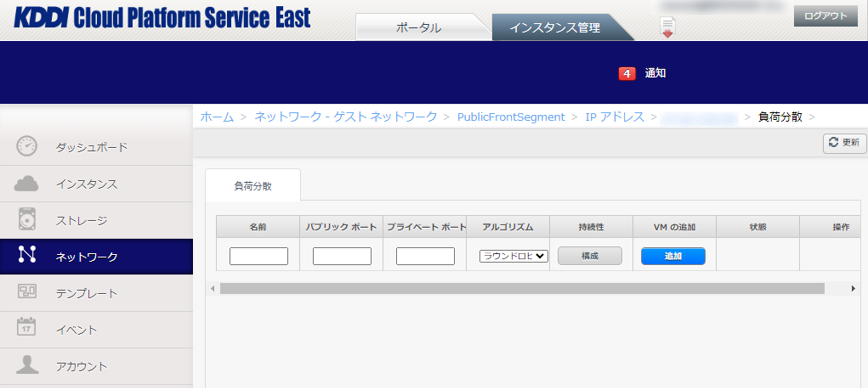Viewport: 868px width, 388px height.
Task: Click the templates icon in sidebar
Action: pos(27,292)
